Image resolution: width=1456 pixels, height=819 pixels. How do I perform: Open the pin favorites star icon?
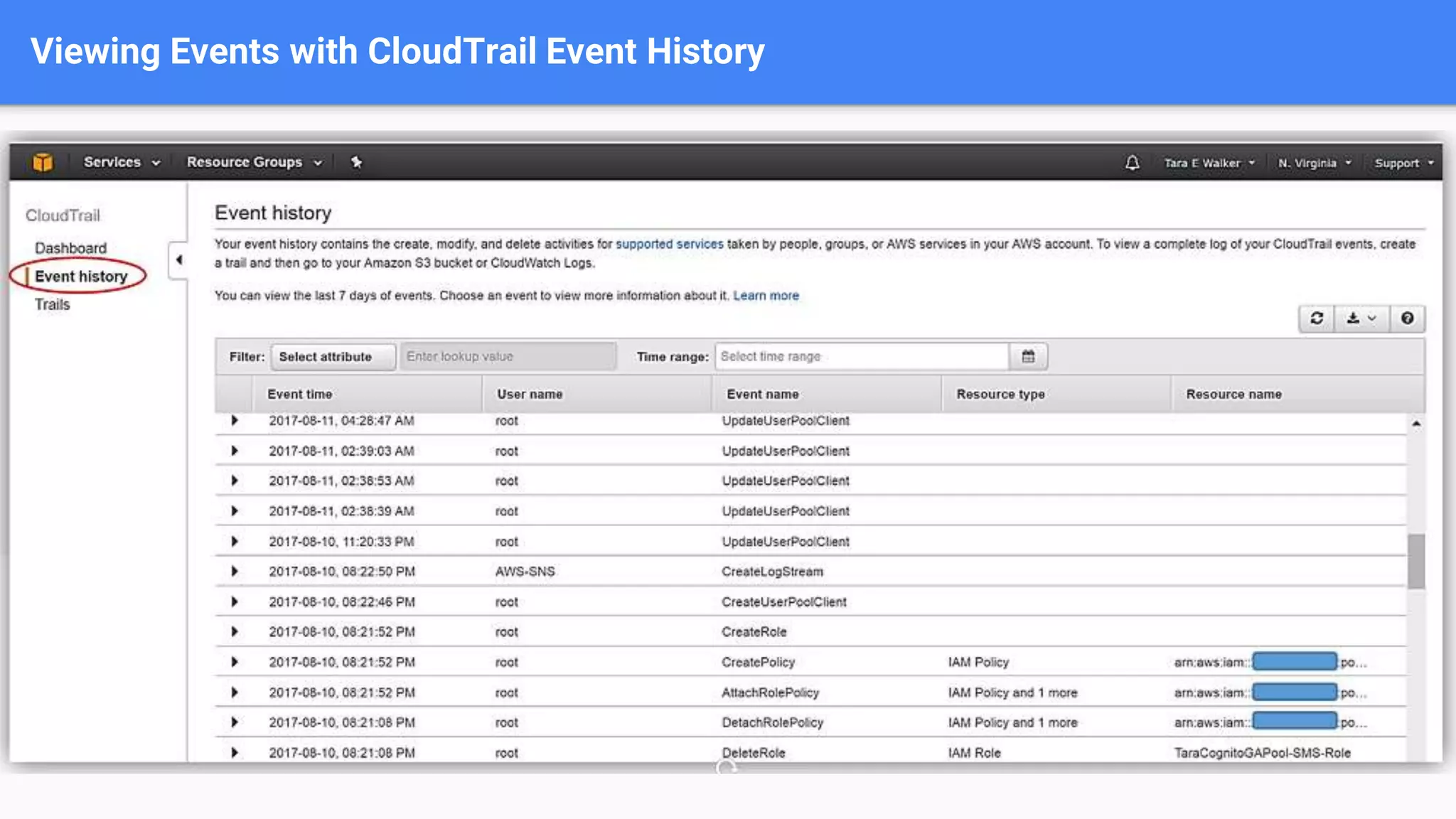coord(357,162)
